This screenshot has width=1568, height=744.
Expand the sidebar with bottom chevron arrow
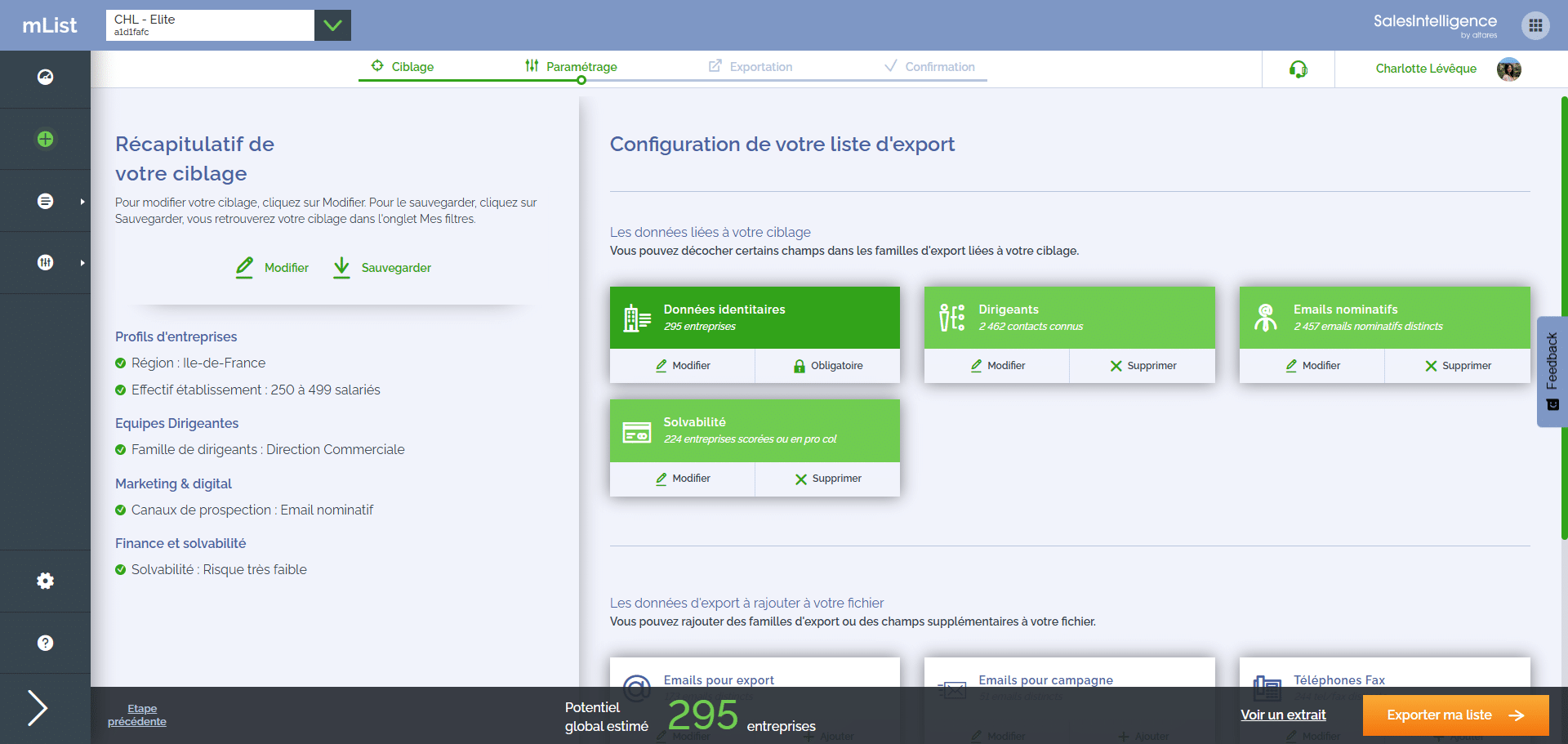click(38, 708)
